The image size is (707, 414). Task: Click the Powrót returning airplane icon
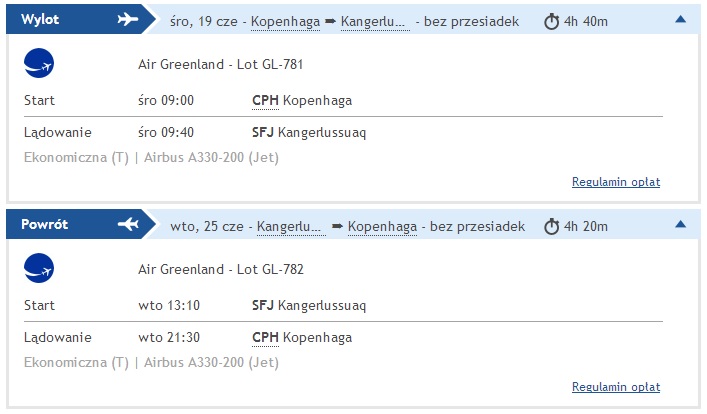click(x=128, y=224)
